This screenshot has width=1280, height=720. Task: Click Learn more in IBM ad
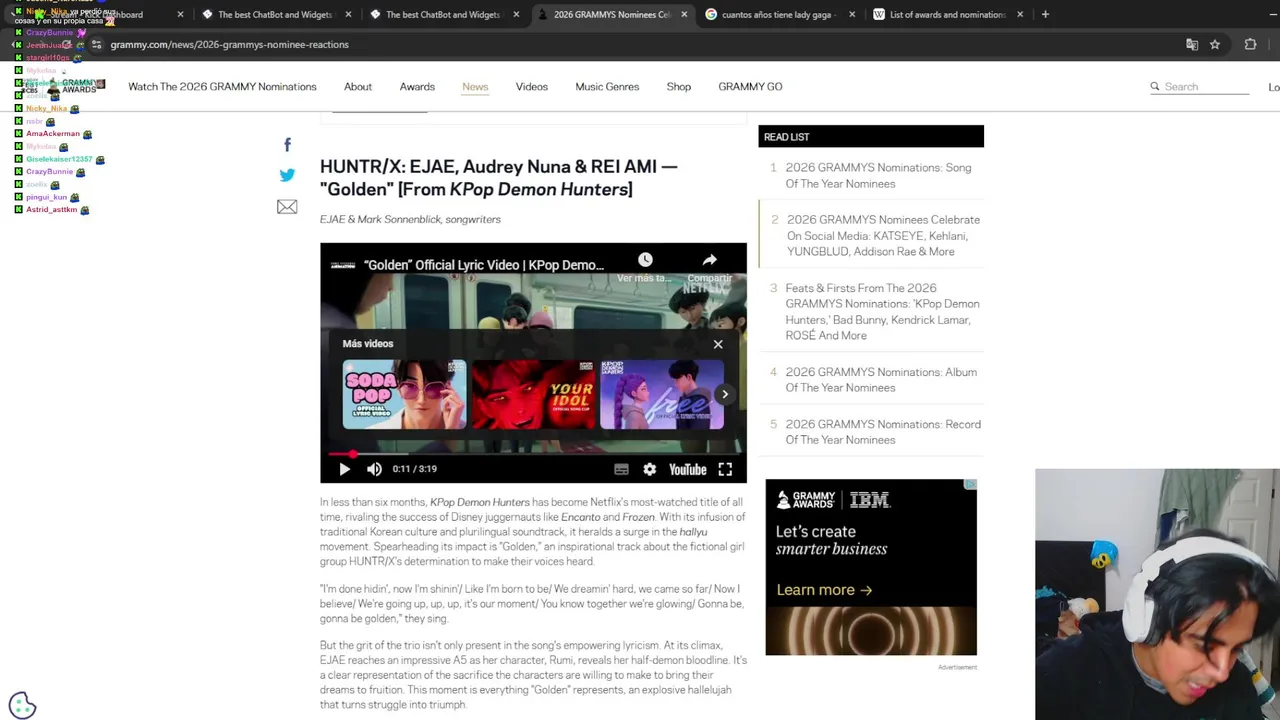(x=824, y=590)
